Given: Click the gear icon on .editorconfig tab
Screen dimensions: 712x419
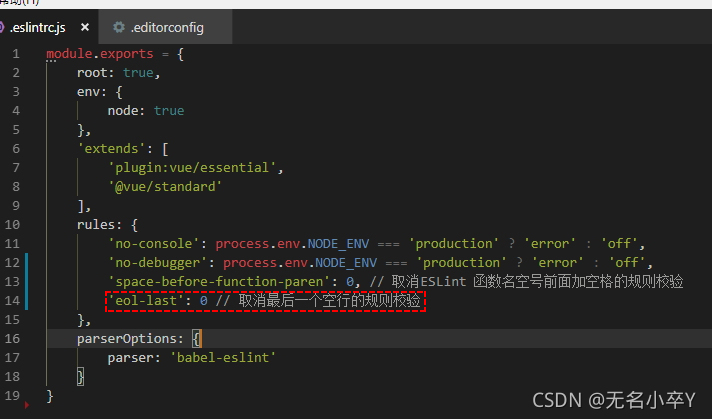Looking at the screenshot, I should [x=120, y=25].
